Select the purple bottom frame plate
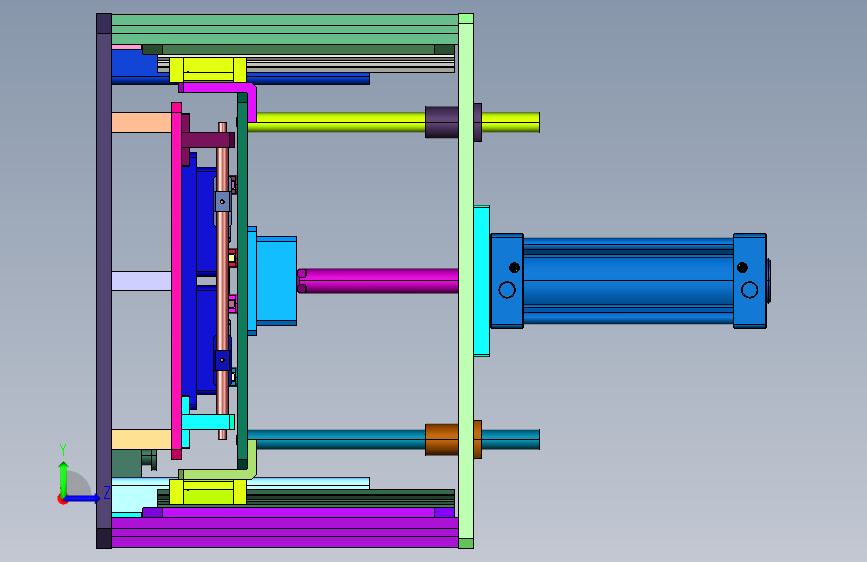Viewport: 867px width, 562px height. pos(285,532)
